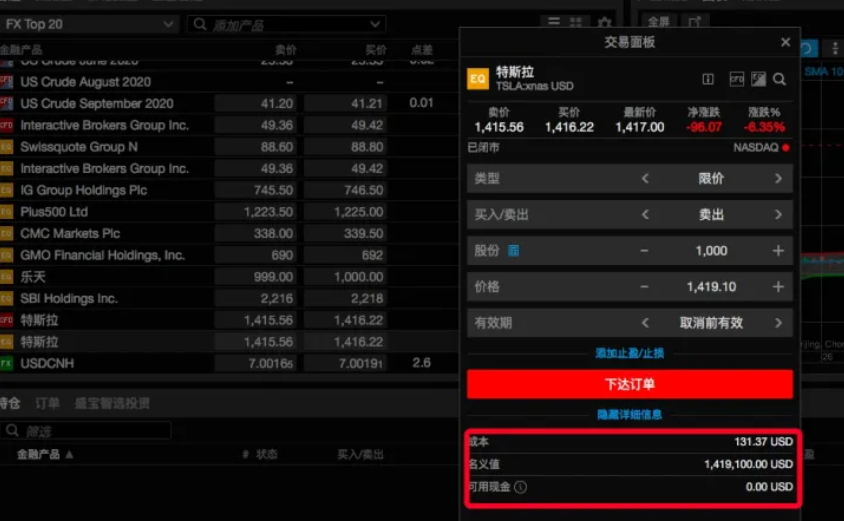This screenshot has height=521, width=844.
Task: Switch order type to next option
Action: (778, 179)
